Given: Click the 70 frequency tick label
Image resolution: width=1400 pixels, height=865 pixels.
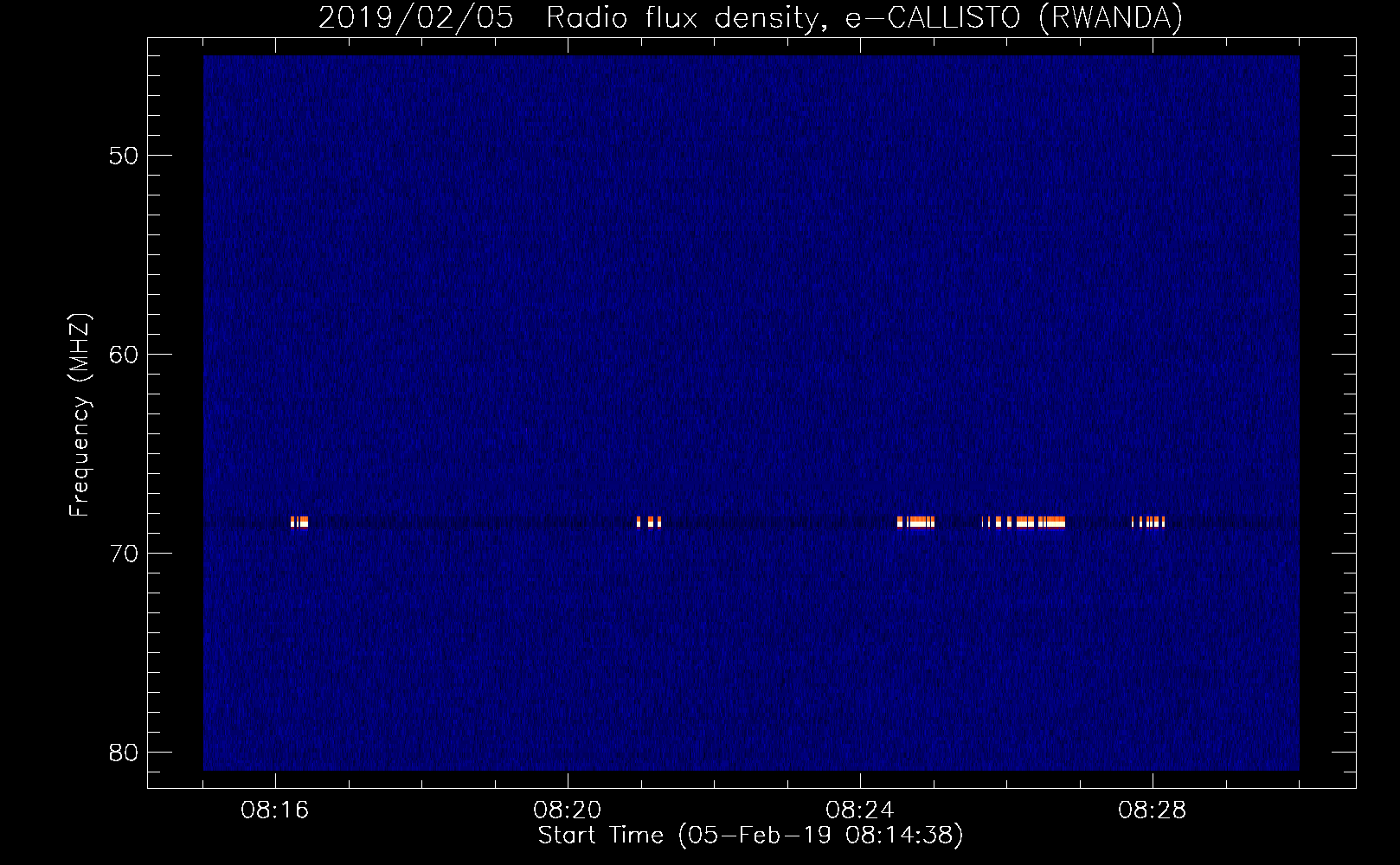Looking at the screenshot, I should (124, 554).
